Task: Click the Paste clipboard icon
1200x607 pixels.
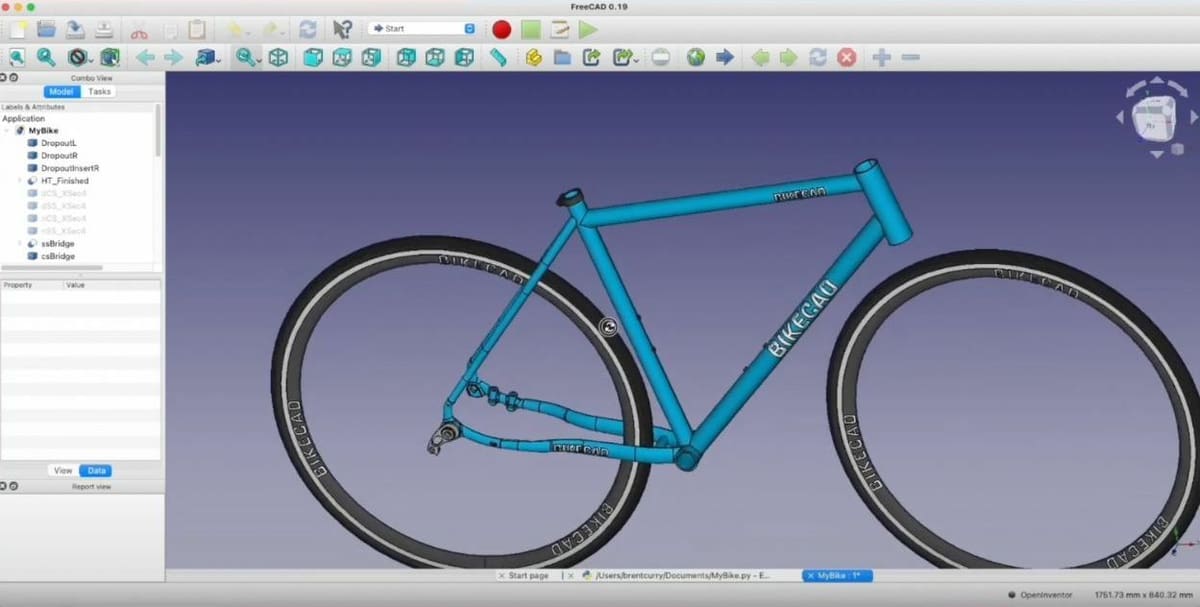Action: [197, 29]
